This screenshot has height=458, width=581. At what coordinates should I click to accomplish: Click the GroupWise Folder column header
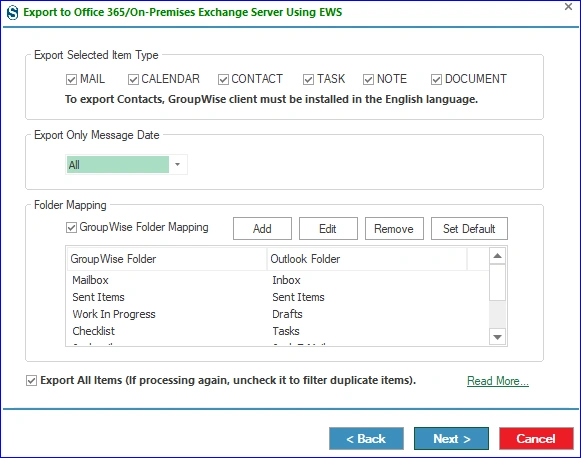(167, 259)
